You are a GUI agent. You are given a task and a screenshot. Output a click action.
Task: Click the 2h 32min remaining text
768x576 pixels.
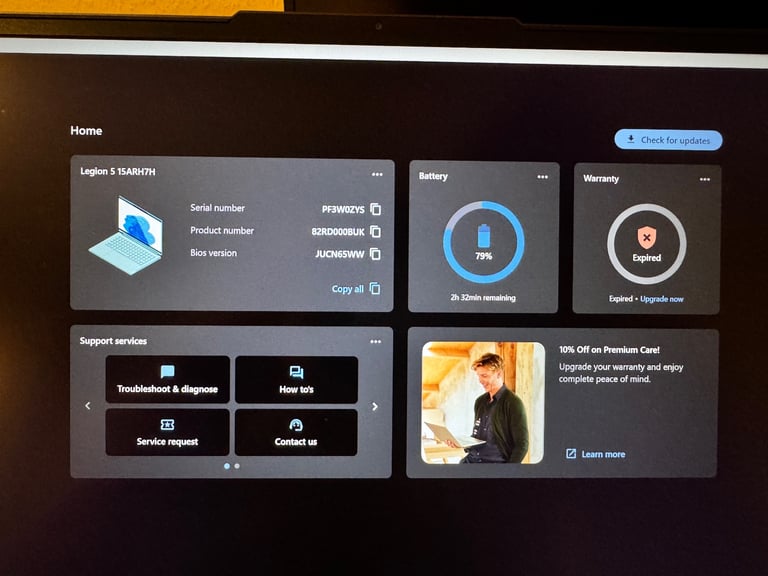(x=483, y=297)
